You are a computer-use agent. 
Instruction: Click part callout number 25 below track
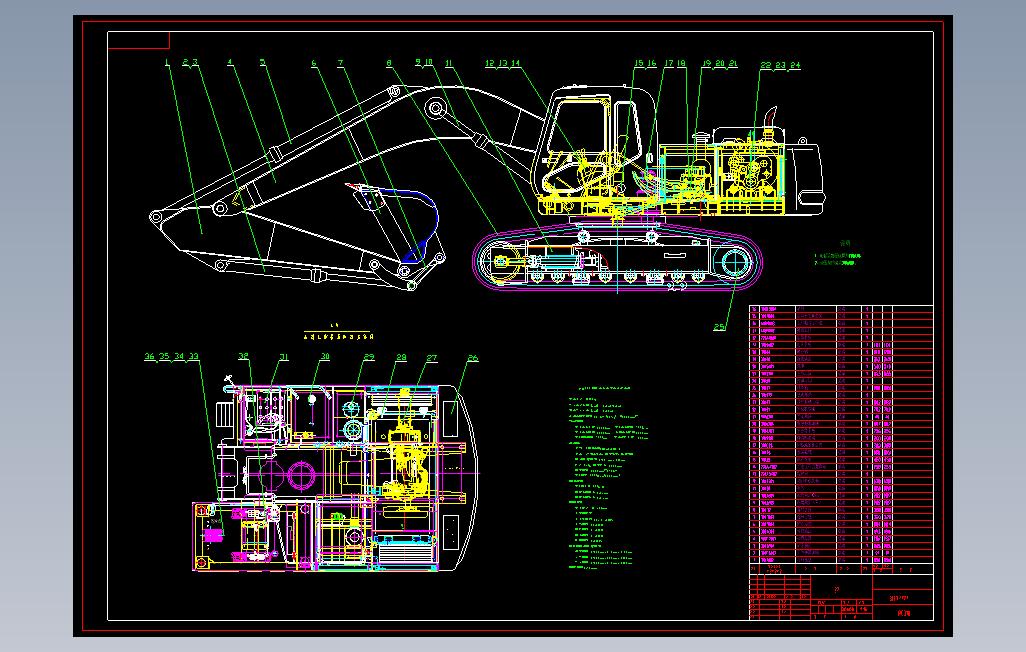pos(720,327)
